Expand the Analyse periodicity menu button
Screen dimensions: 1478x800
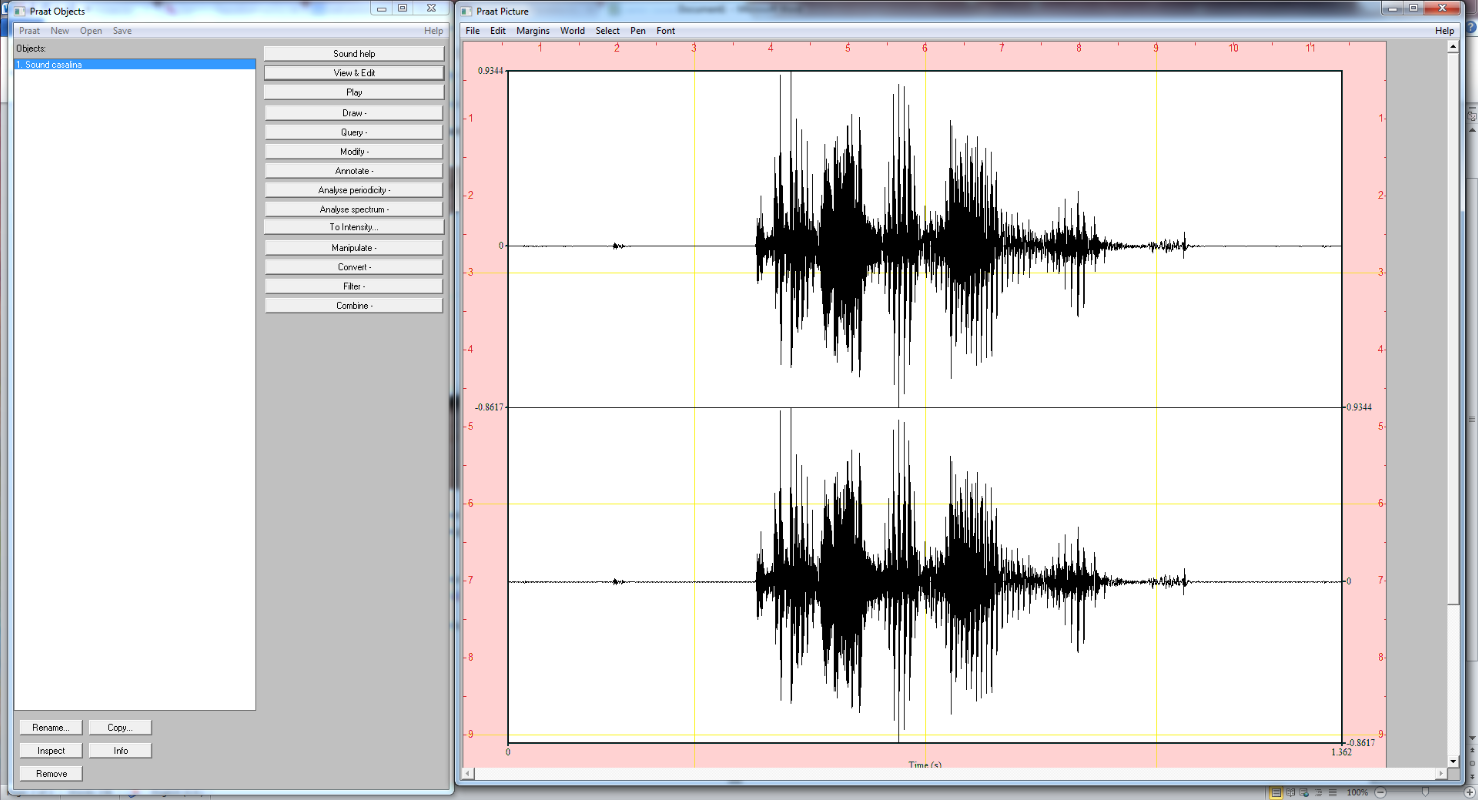pyautogui.click(x=354, y=190)
